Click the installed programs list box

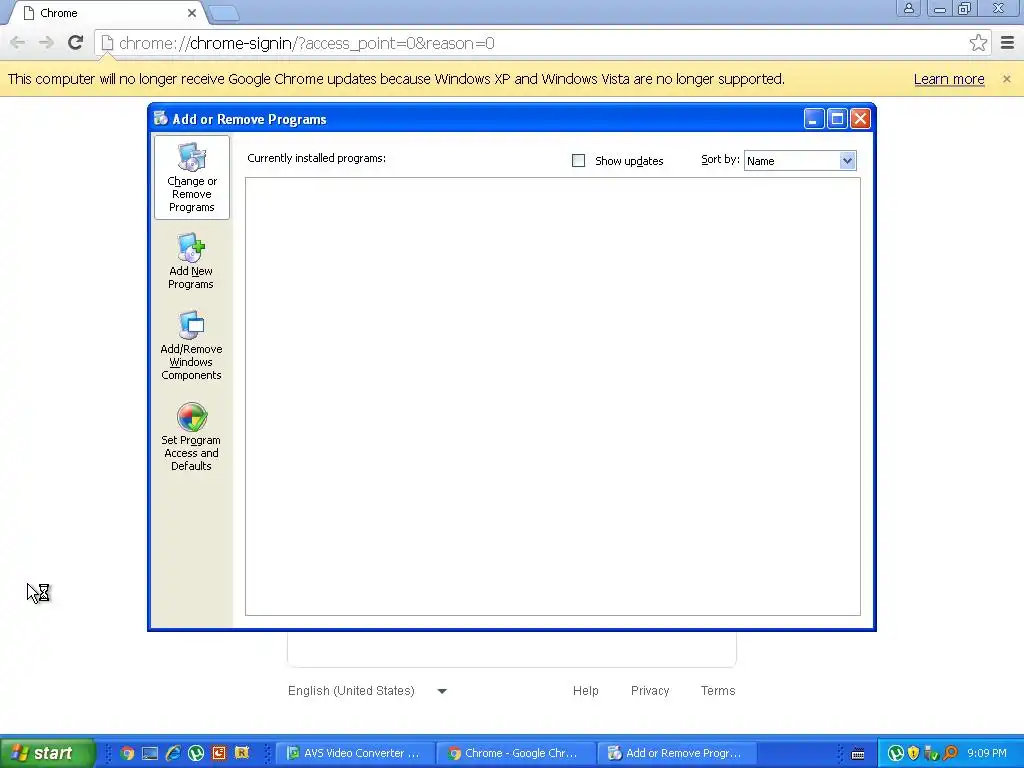tap(552, 396)
